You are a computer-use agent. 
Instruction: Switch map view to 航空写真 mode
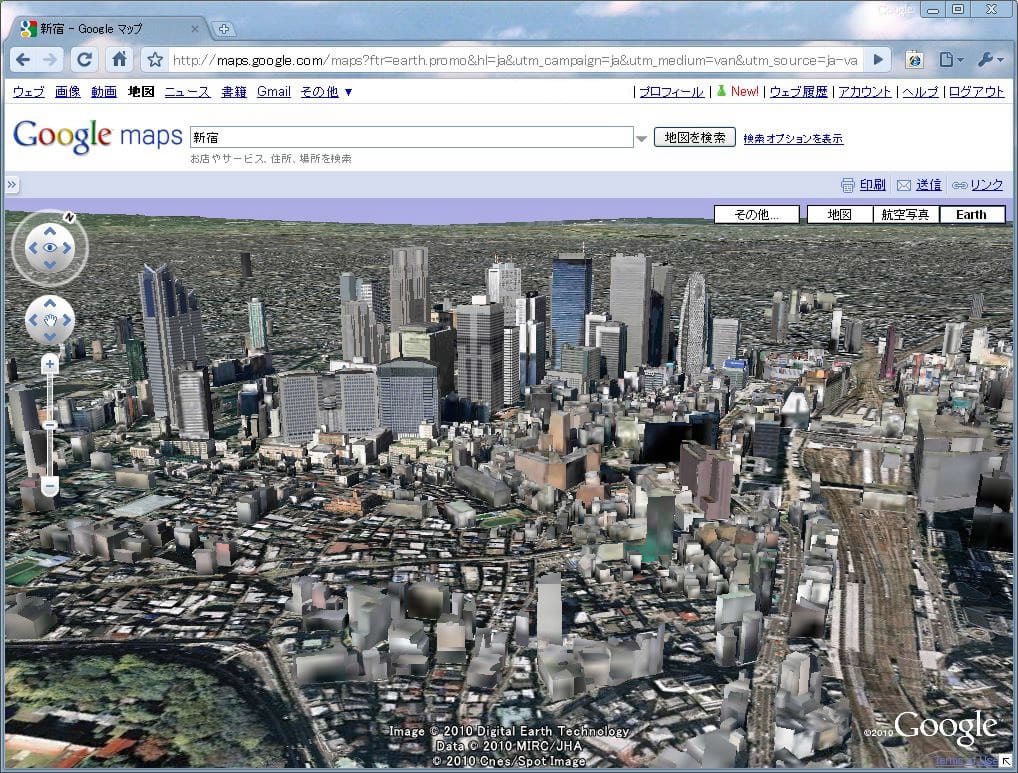[x=905, y=214]
